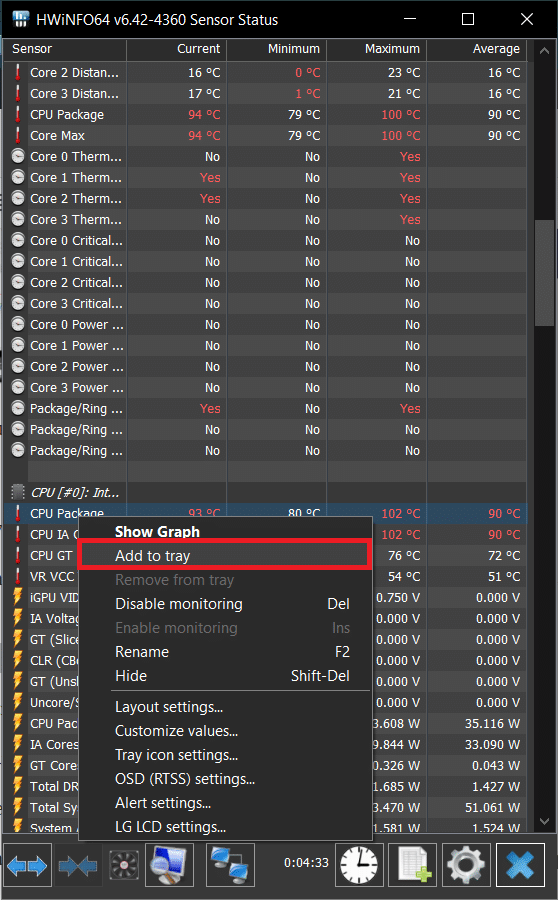Click lightning icon of iGPU VID row
This screenshot has height=900, width=558.
pyautogui.click(x=18, y=598)
